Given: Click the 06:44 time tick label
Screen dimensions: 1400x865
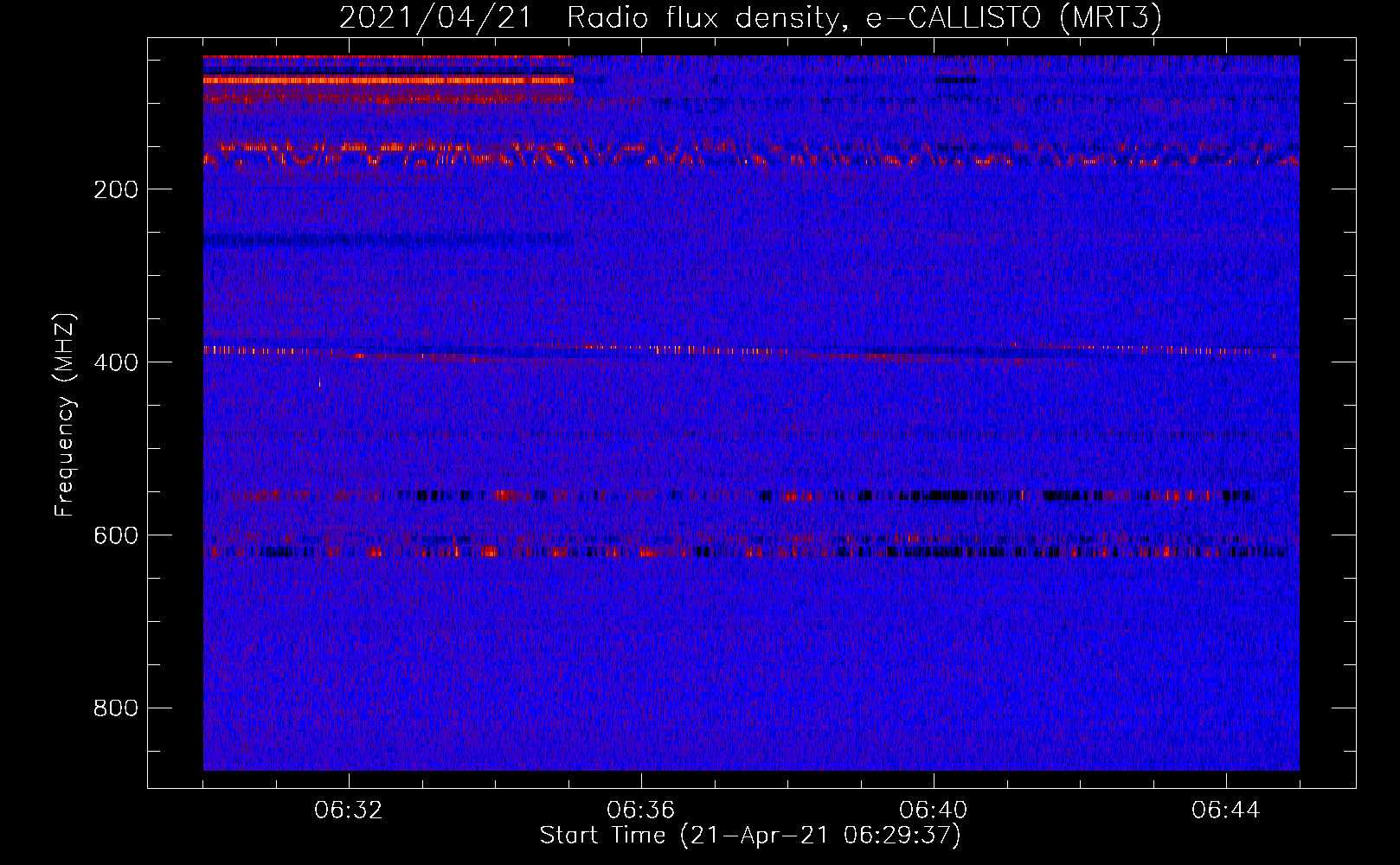Looking at the screenshot, I should [1226, 811].
